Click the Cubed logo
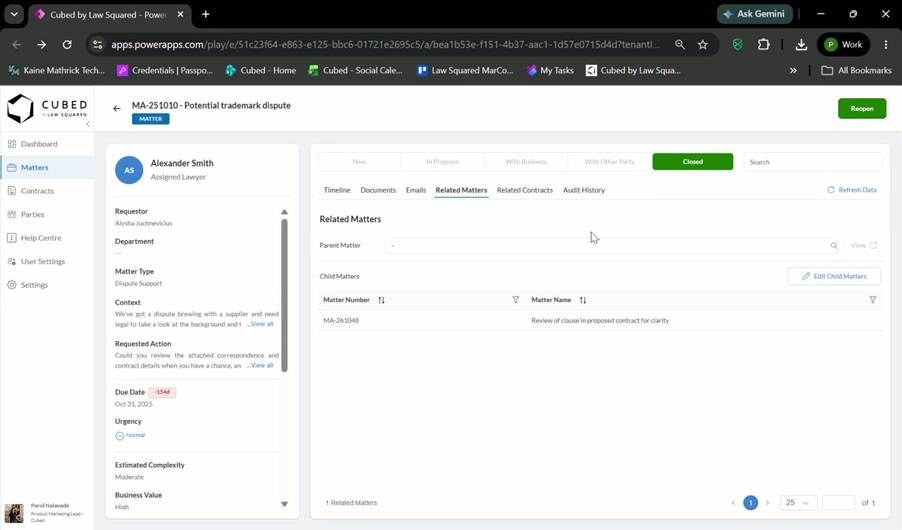The height and width of the screenshot is (530, 902). pos(47,108)
